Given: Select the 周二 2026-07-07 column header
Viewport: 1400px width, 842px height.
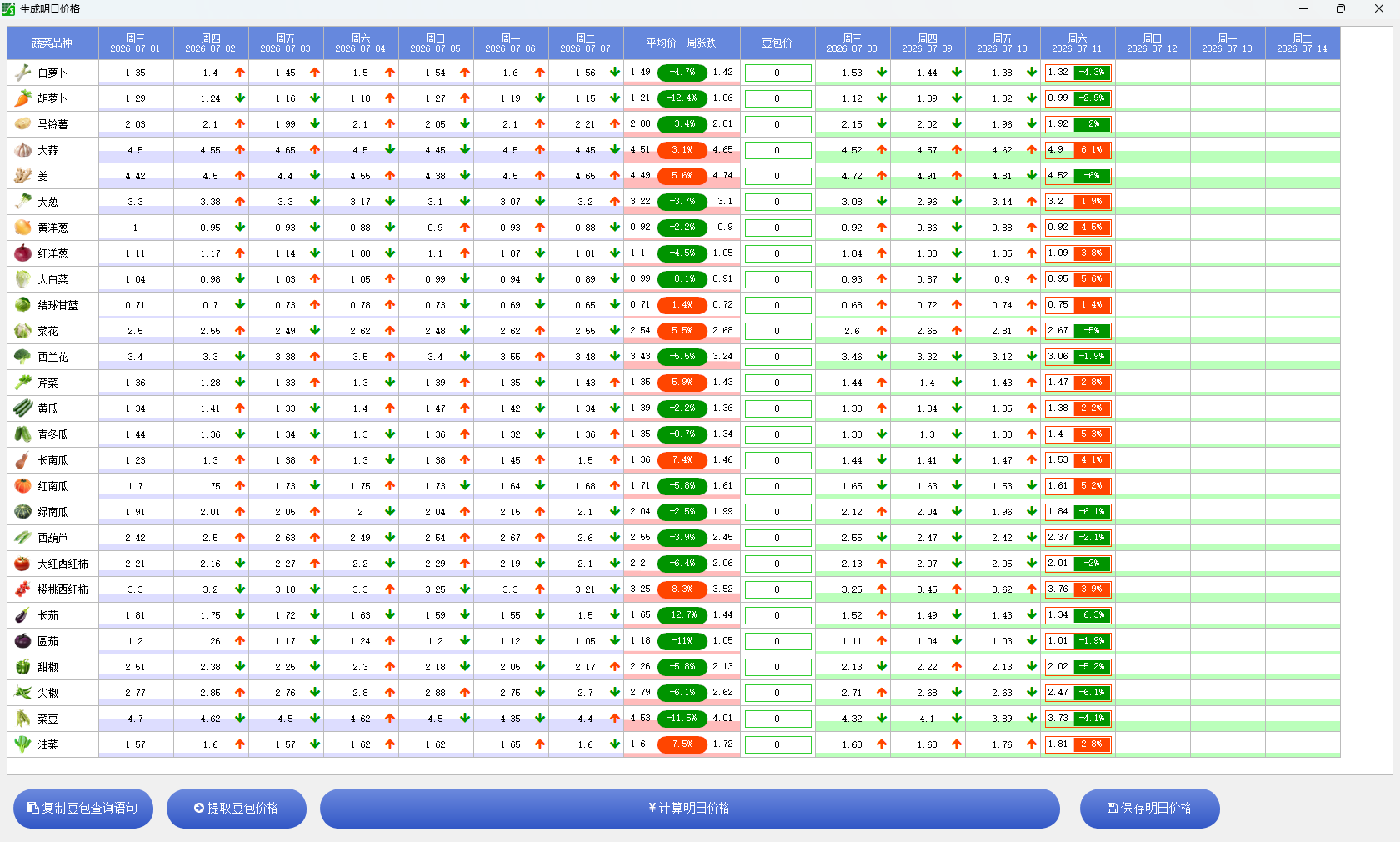Looking at the screenshot, I should [x=586, y=43].
